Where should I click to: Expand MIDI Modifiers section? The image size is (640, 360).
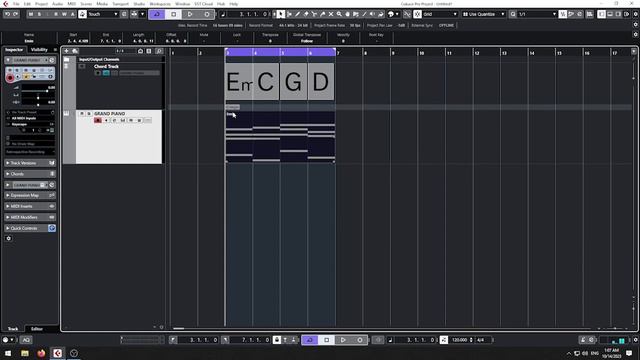[x=30, y=218]
